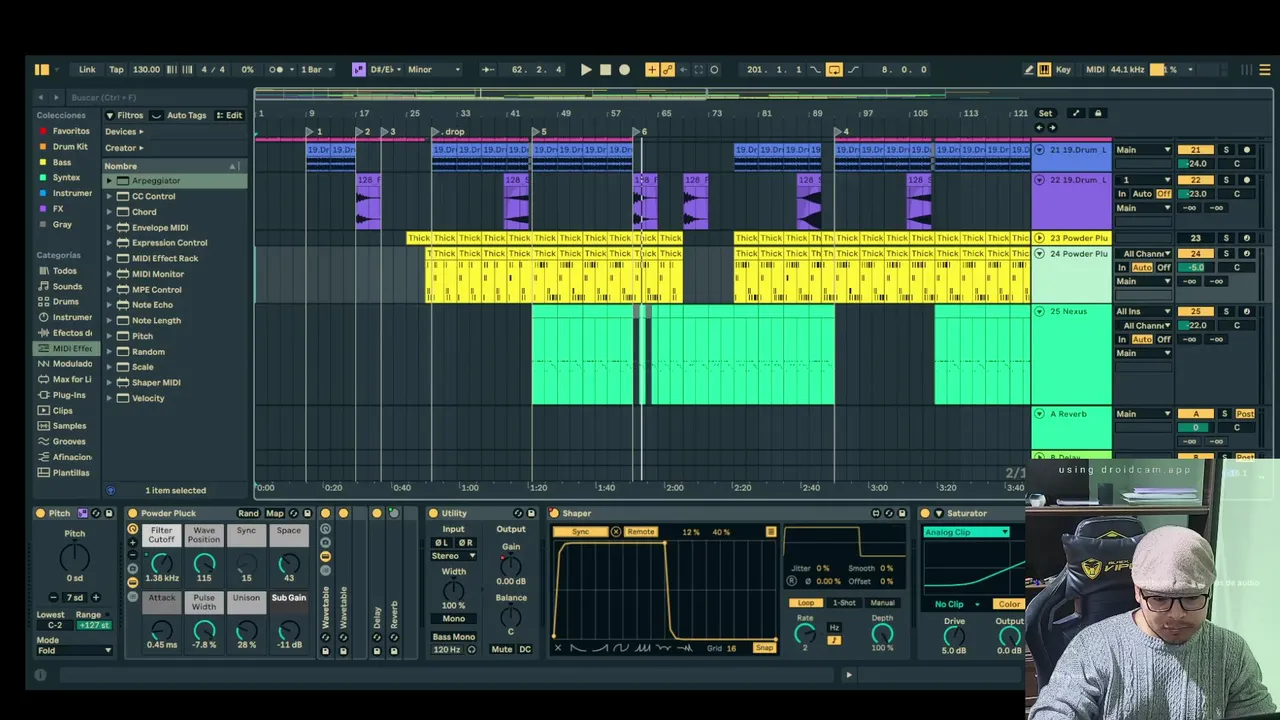The image size is (1280, 720).
Task: Click the .drop locator marker
Action: coord(449,132)
